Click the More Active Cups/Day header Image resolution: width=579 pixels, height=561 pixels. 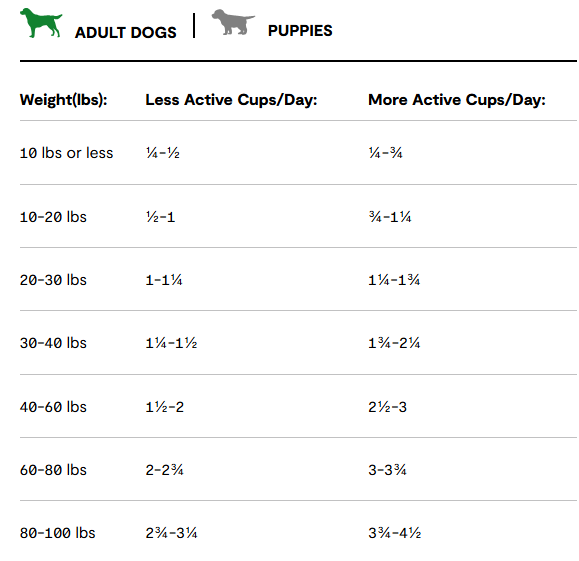(457, 100)
